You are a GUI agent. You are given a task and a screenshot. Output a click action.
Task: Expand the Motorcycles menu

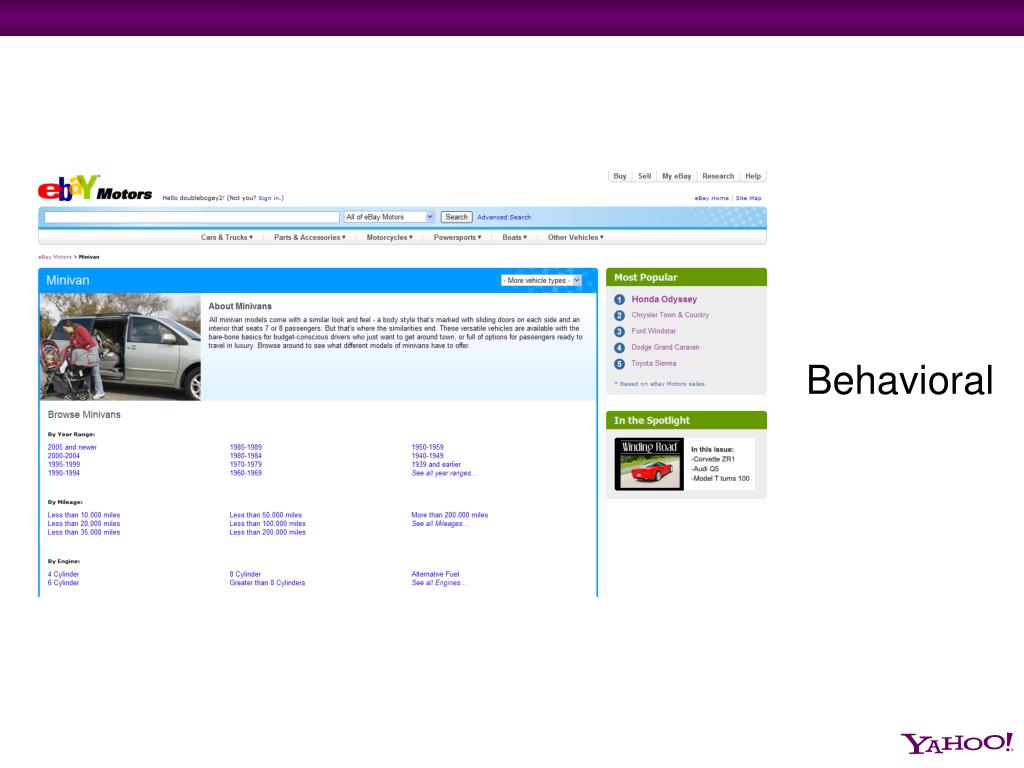389,238
